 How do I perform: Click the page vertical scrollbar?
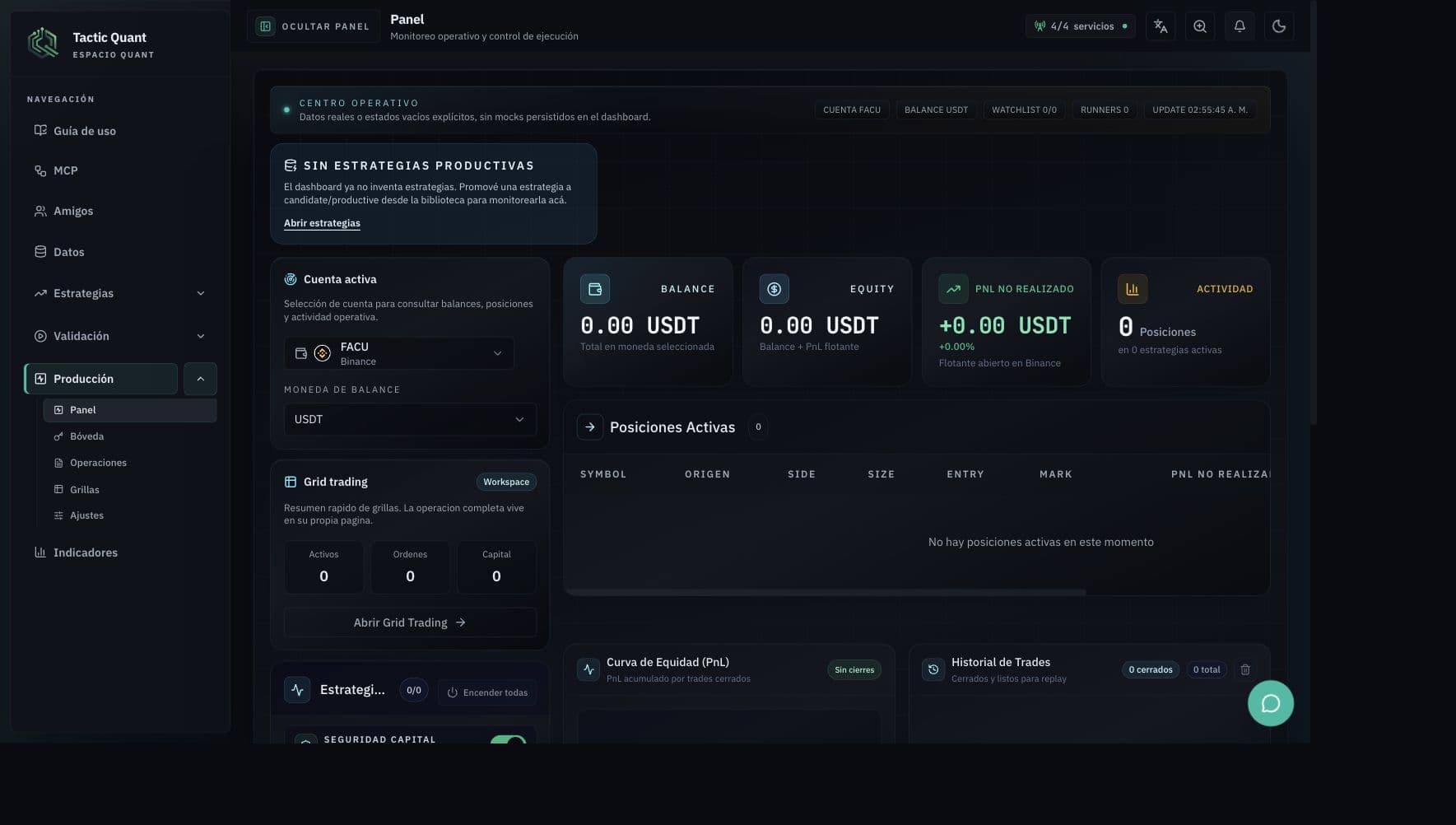(1314, 212)
